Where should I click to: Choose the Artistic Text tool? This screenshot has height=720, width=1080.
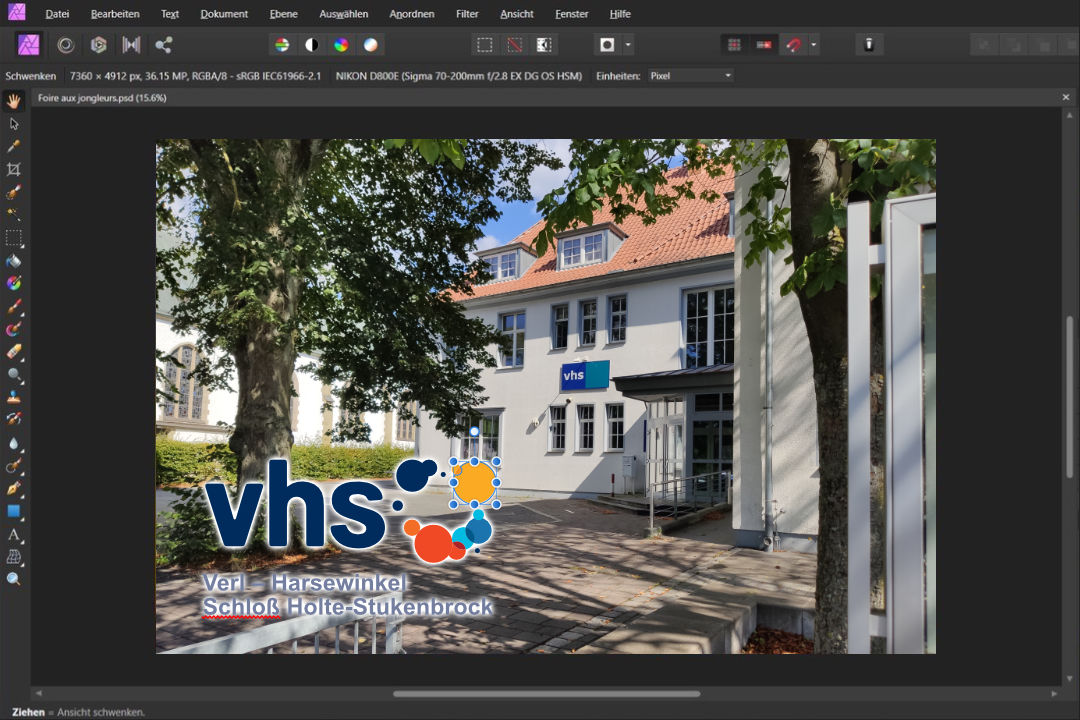pyautogui.click(x=14, y=534)
